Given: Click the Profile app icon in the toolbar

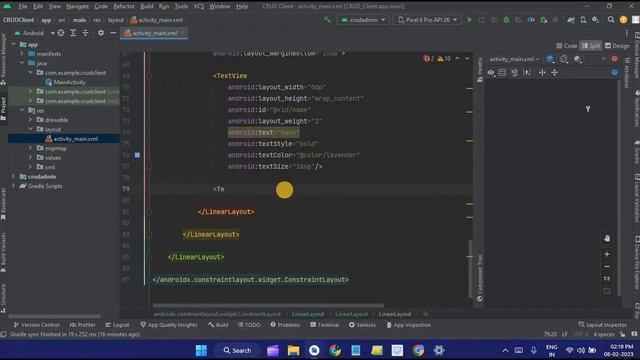Looking at the screenshot, I should [531, 20].
